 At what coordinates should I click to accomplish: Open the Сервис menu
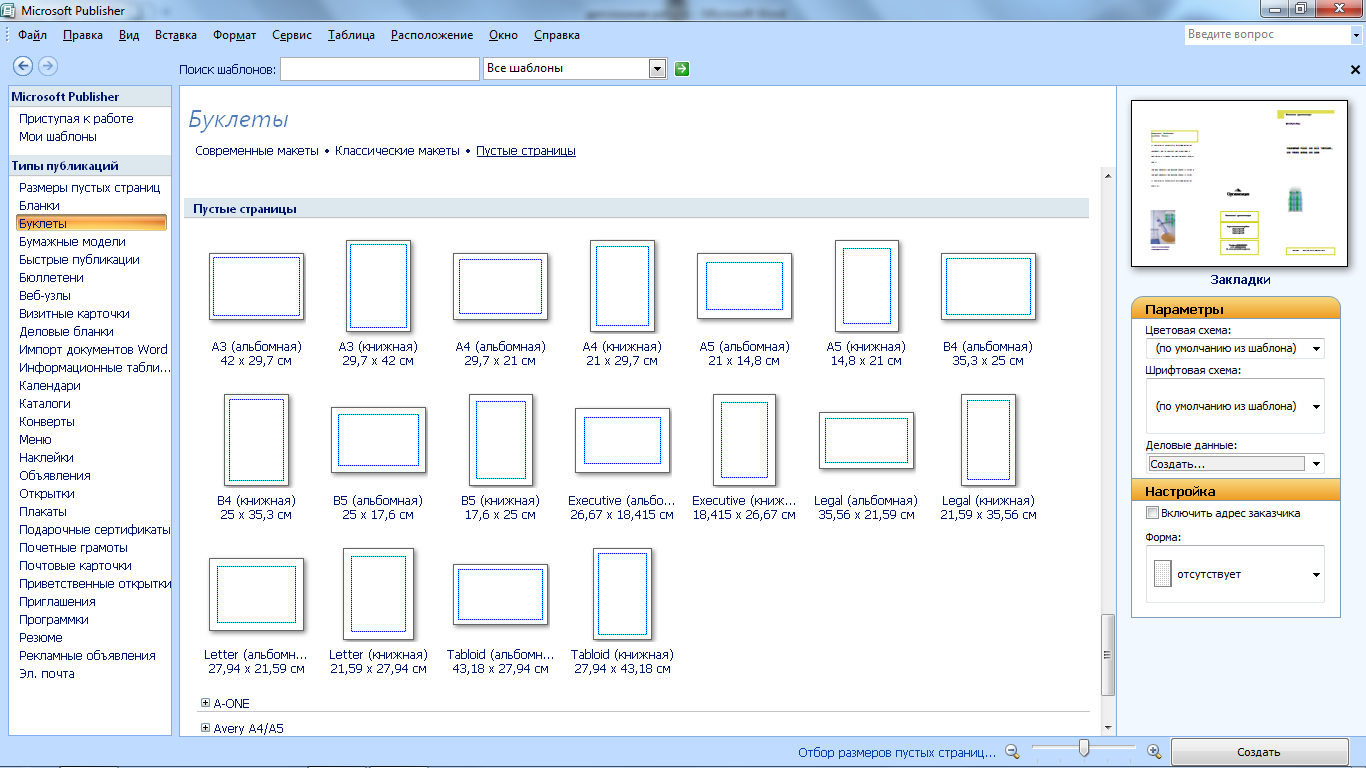(292, 35)
